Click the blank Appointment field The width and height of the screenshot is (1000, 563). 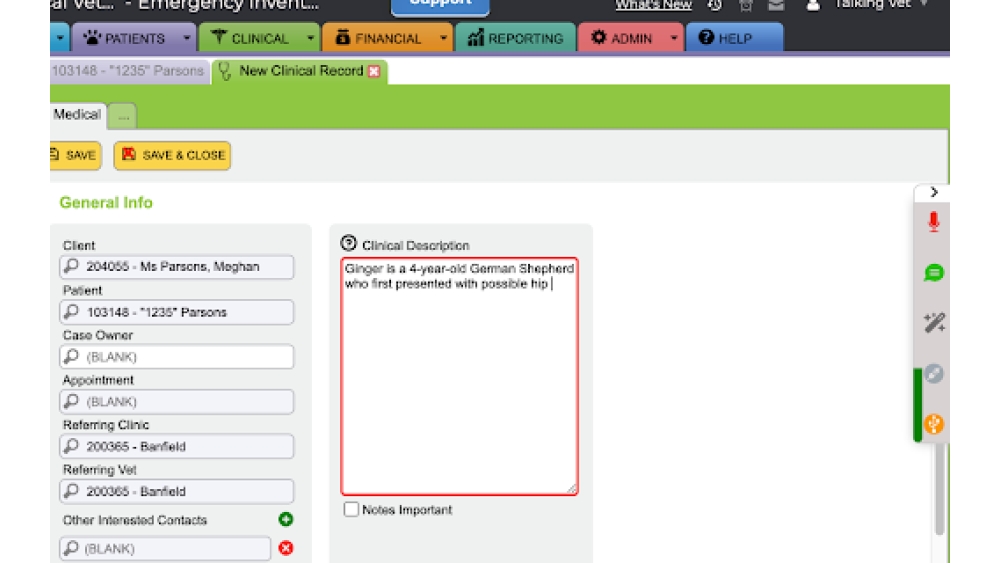(x=177, y=402)
